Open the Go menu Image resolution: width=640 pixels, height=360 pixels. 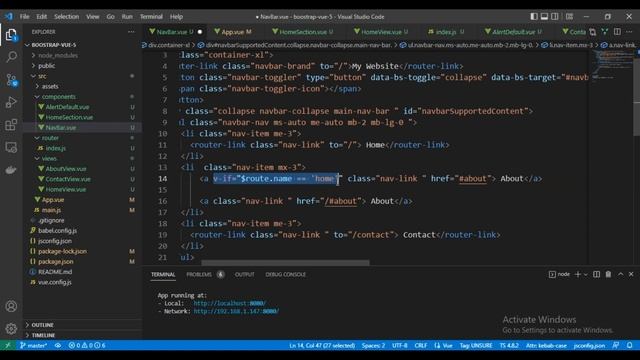(x=111, y=16)
